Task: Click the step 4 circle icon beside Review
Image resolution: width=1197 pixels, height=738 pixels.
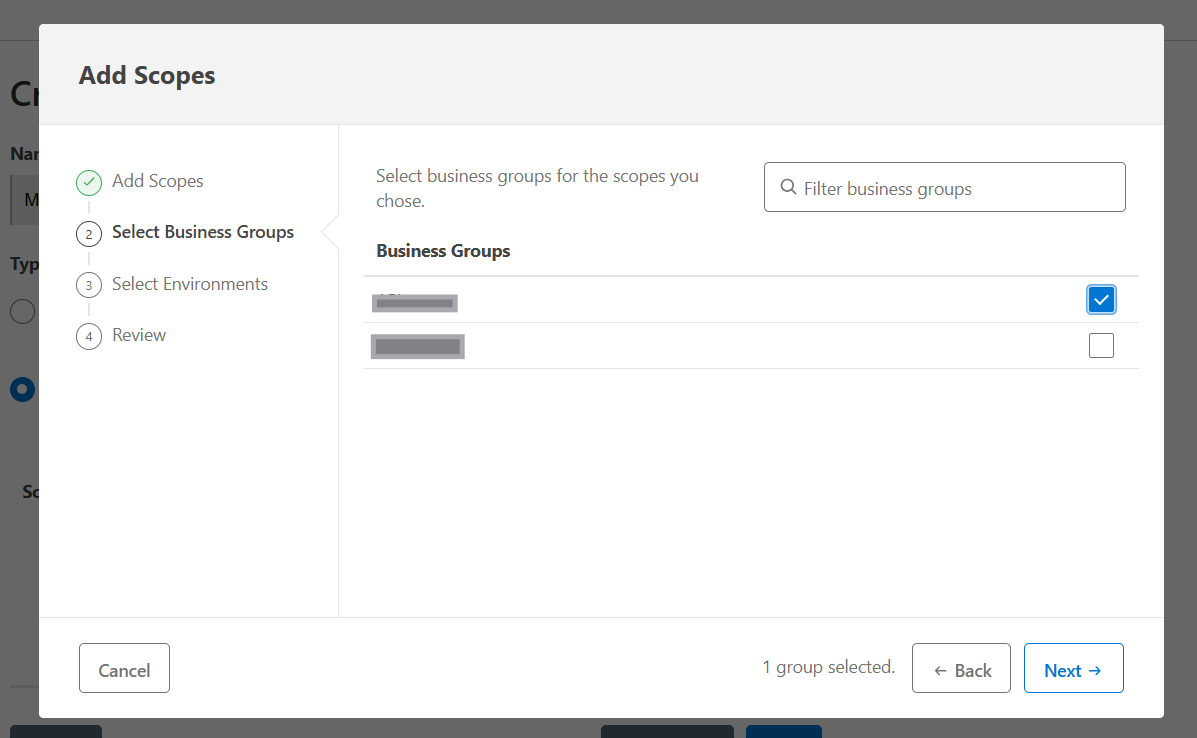Action: 89,336
